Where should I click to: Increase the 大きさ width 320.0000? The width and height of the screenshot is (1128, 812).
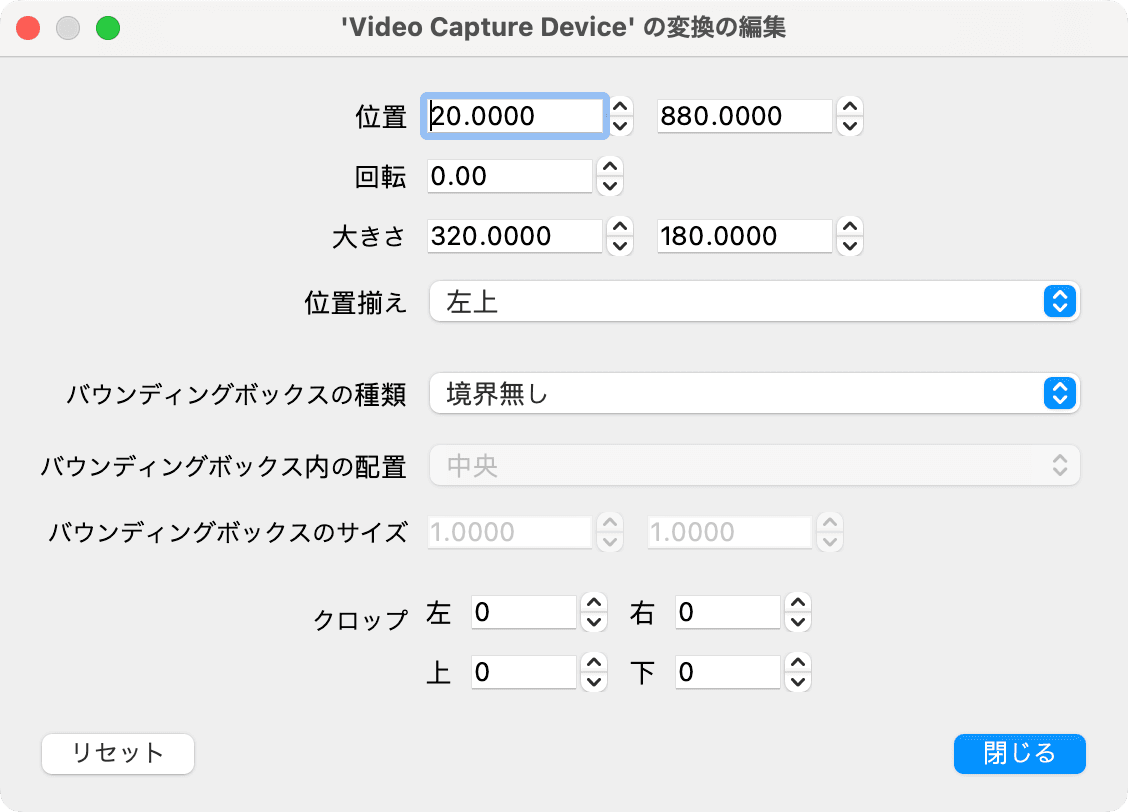pyautogui.click(x=620, y=227)
